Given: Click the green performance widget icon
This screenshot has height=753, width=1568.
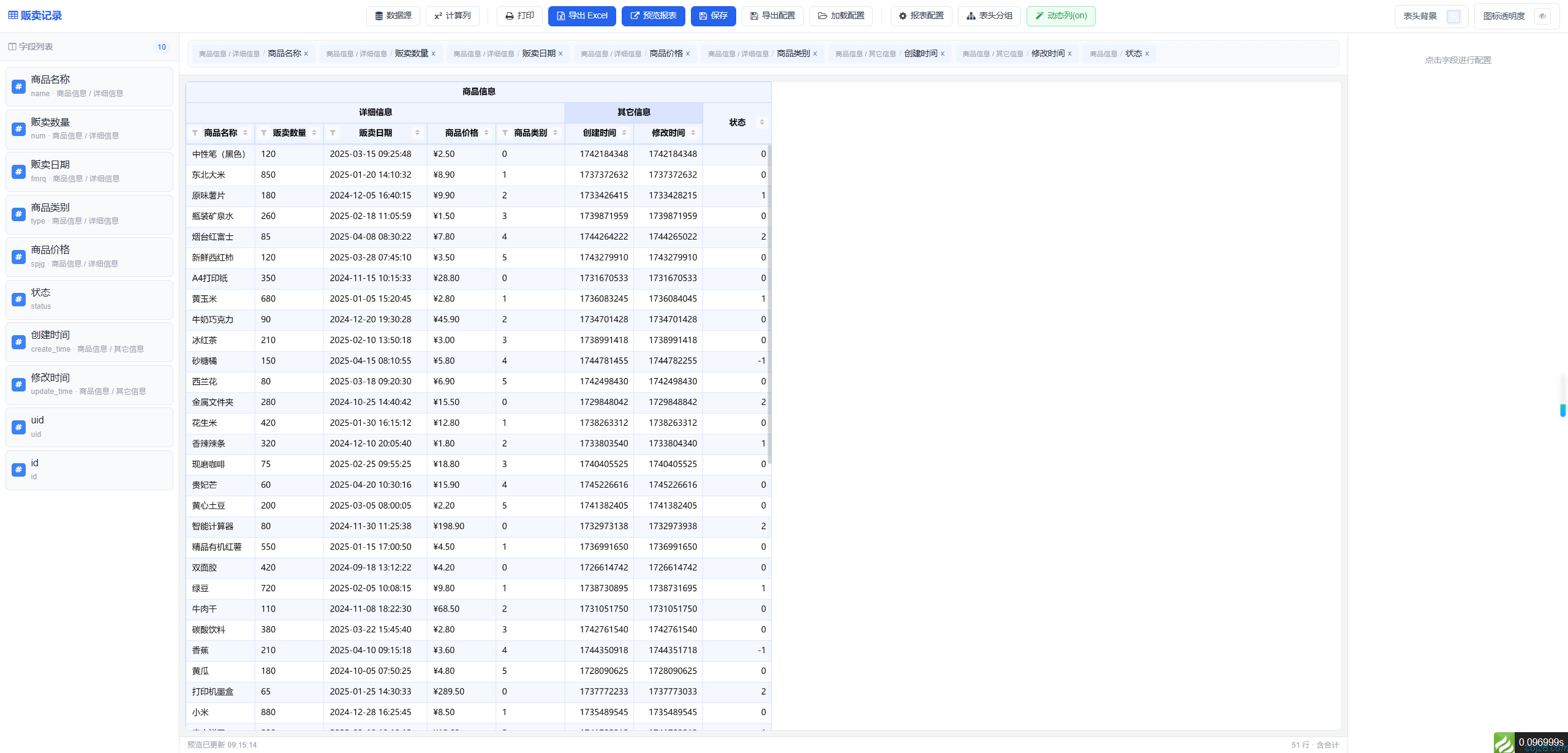Looking at the screenshot, I should coord(1504,743).
